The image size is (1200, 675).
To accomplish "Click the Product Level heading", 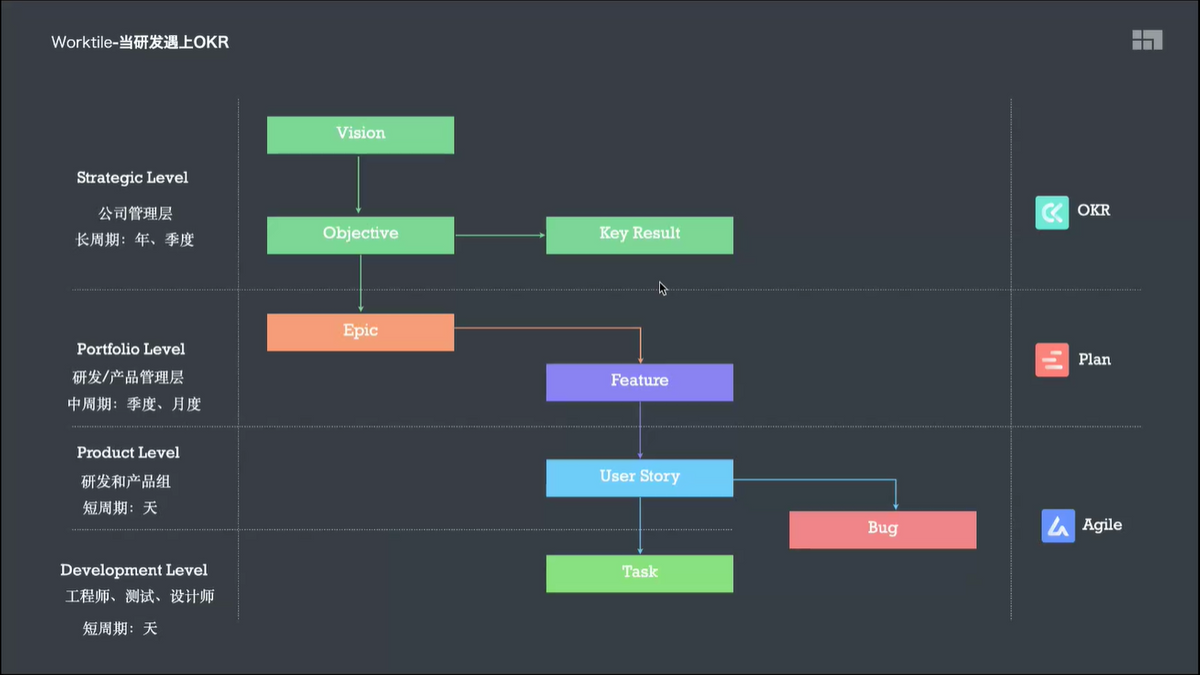I will (x=128, y=453).
